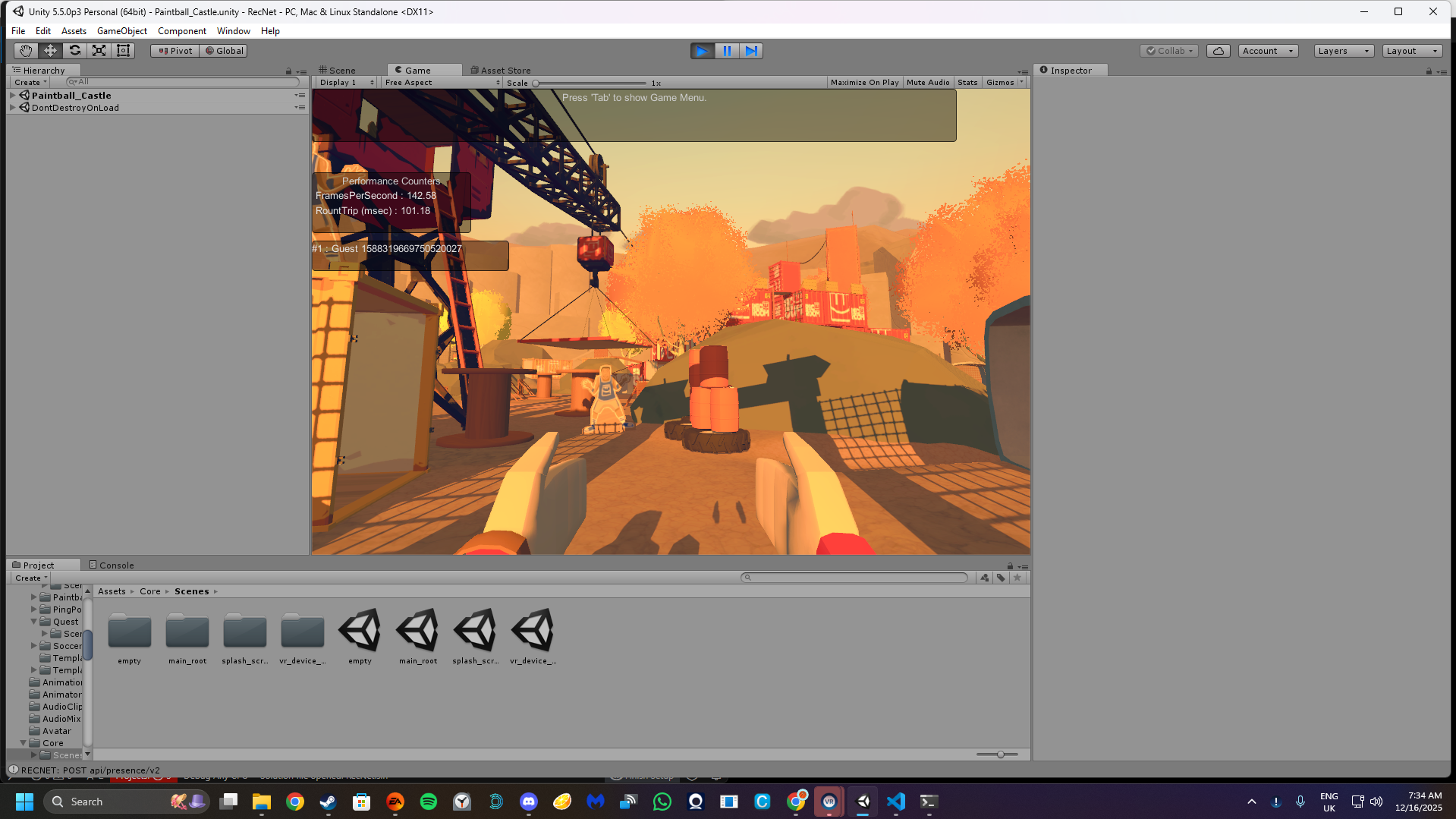Open Discord from the taskbar

(529, 802)
